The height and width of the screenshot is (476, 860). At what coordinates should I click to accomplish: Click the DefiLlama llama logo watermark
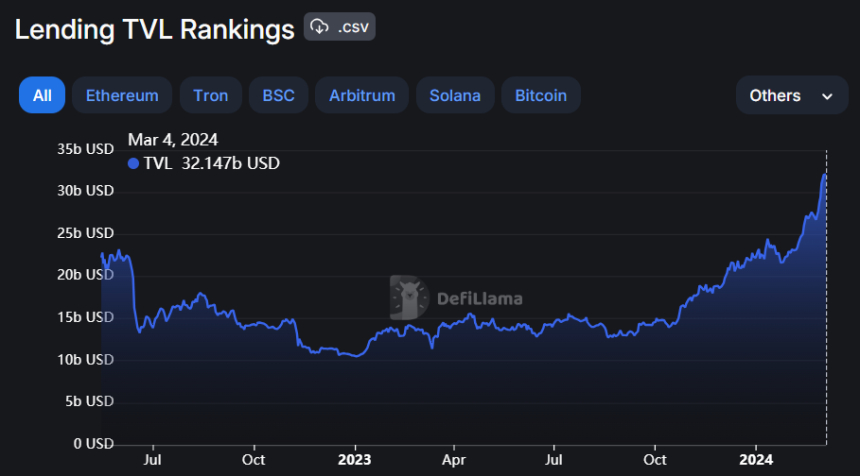coord(409,297)
